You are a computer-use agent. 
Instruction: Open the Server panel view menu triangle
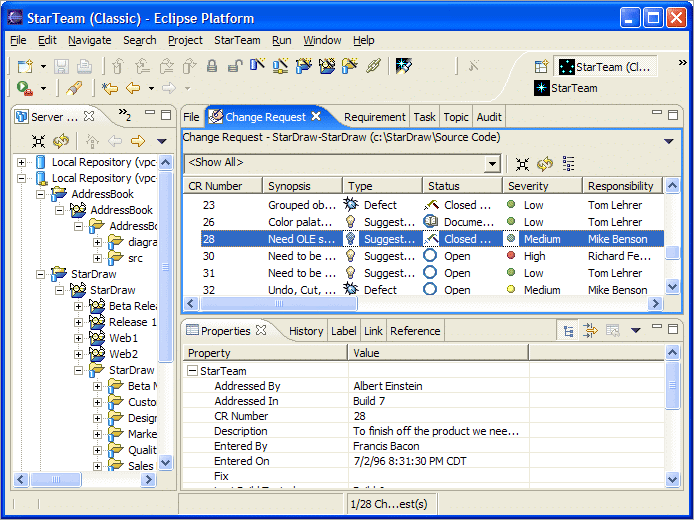point(162,142)
